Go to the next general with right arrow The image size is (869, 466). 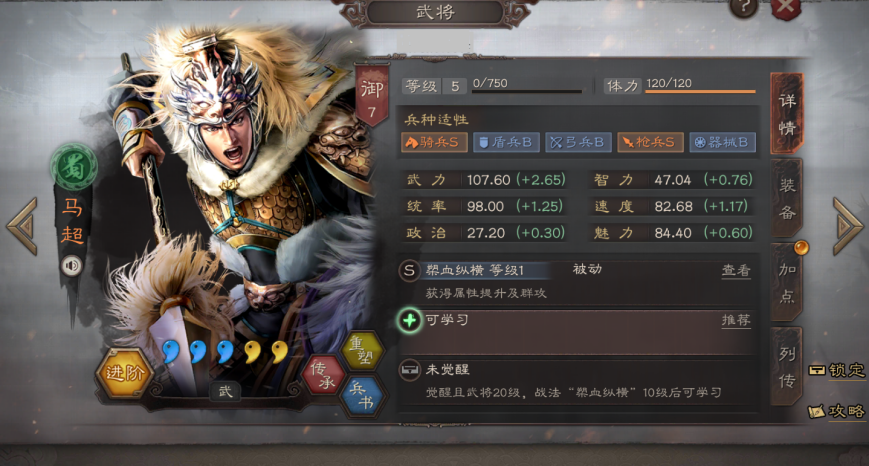coord(847,226)
